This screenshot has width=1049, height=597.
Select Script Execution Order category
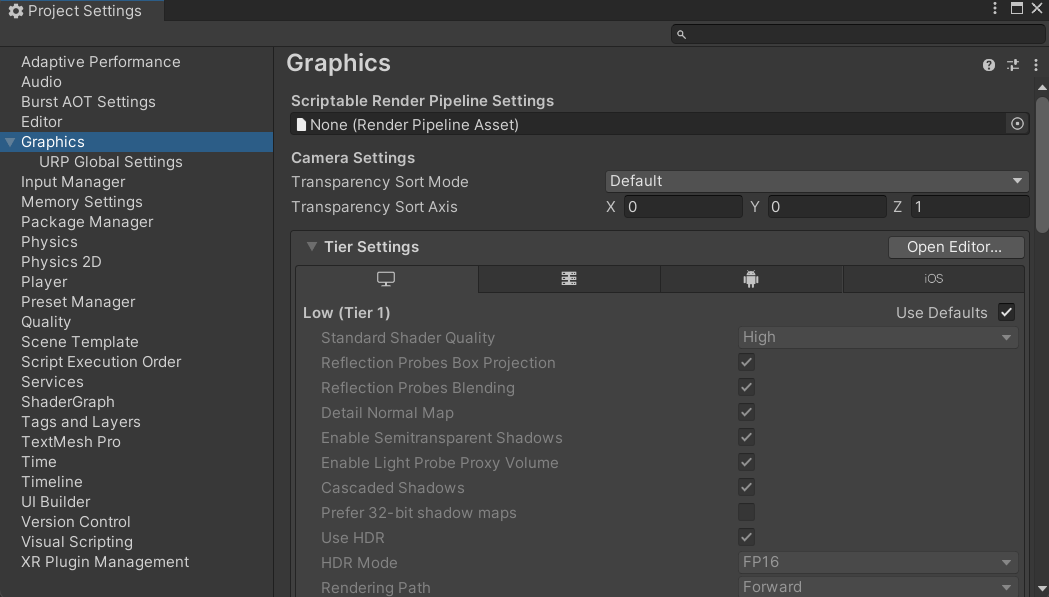click(101, 362)
